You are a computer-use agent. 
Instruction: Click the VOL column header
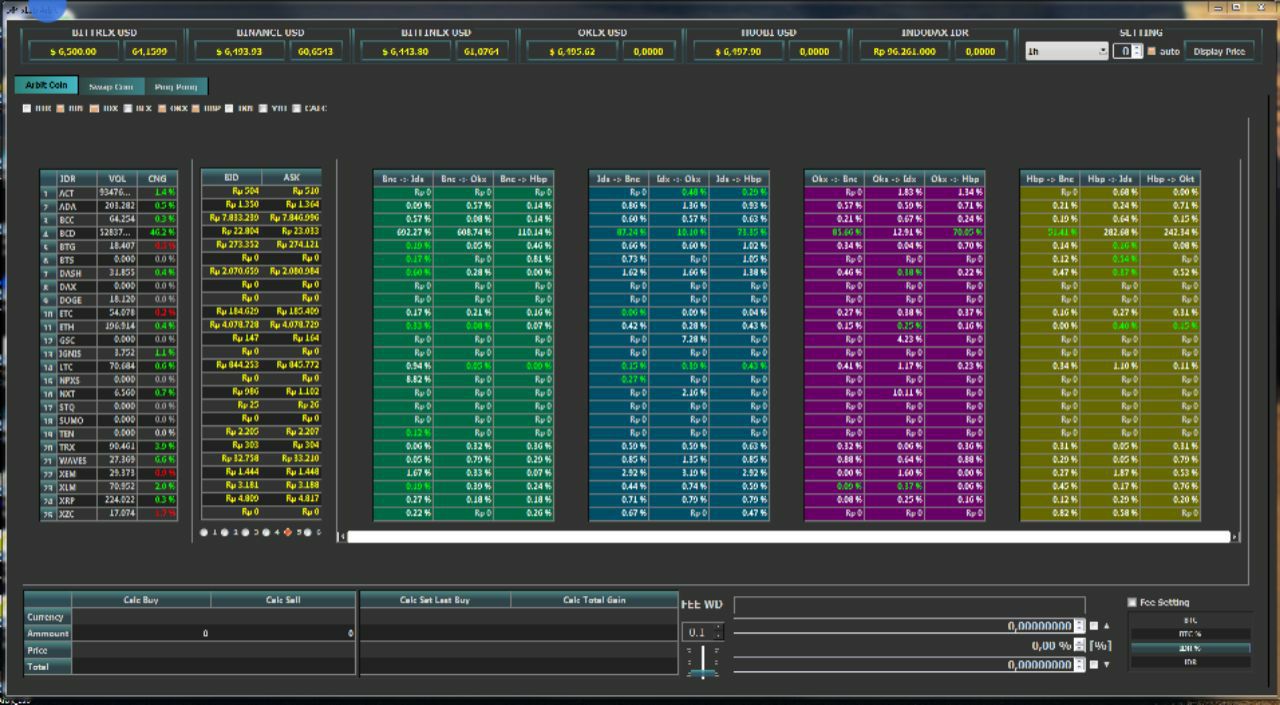tap(116, 179)
